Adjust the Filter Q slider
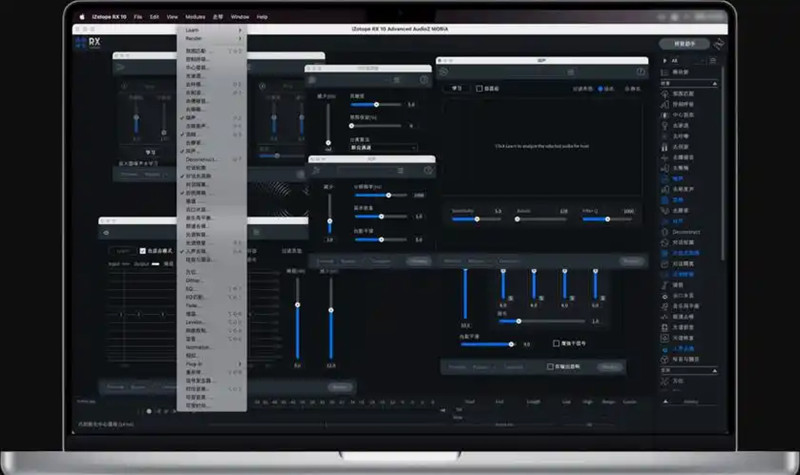Image resolution: width=800 pixels, height=475 pixels. coord(607,219)
